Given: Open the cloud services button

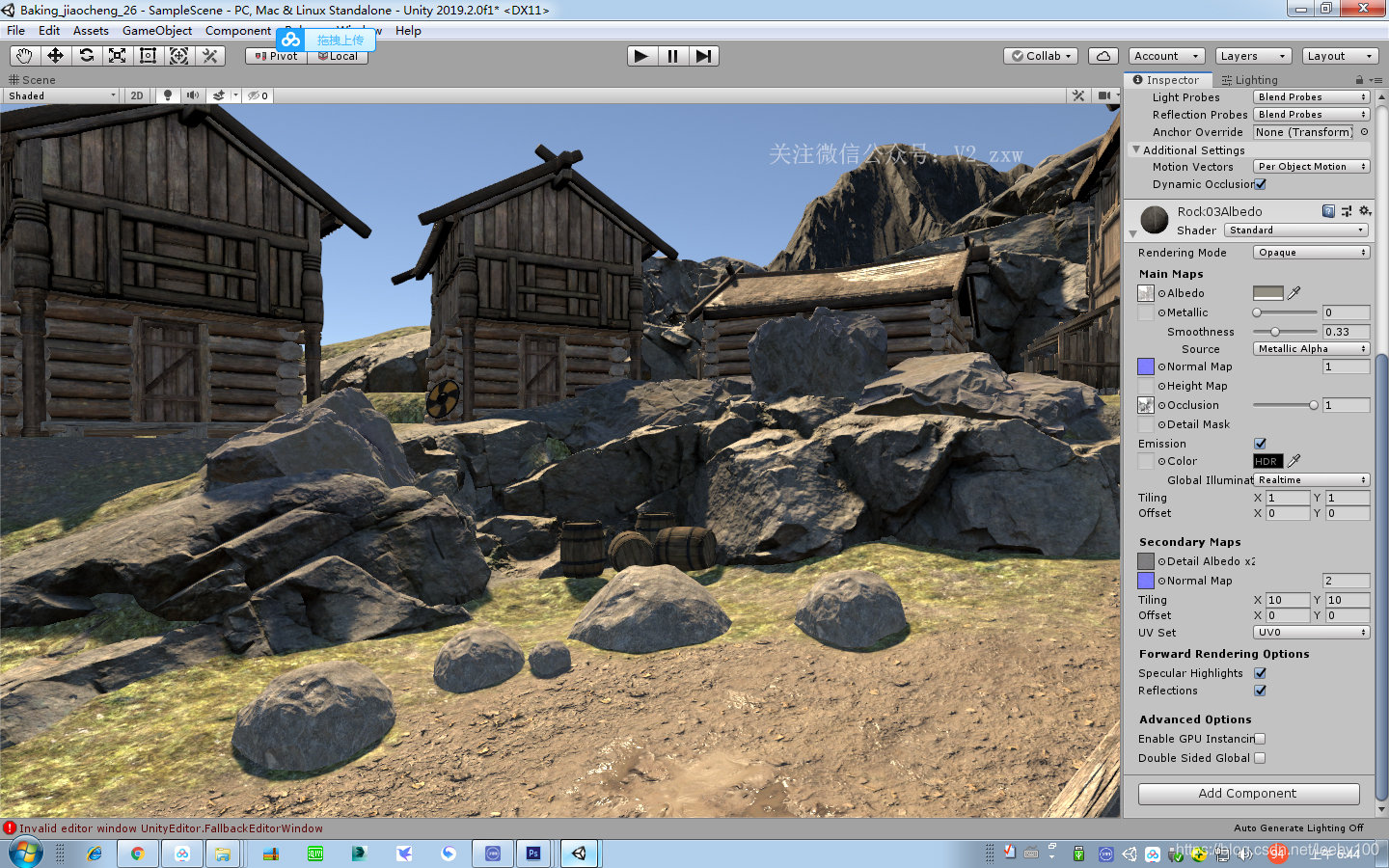Looking at the screenshot, I should click(1103, 56).
